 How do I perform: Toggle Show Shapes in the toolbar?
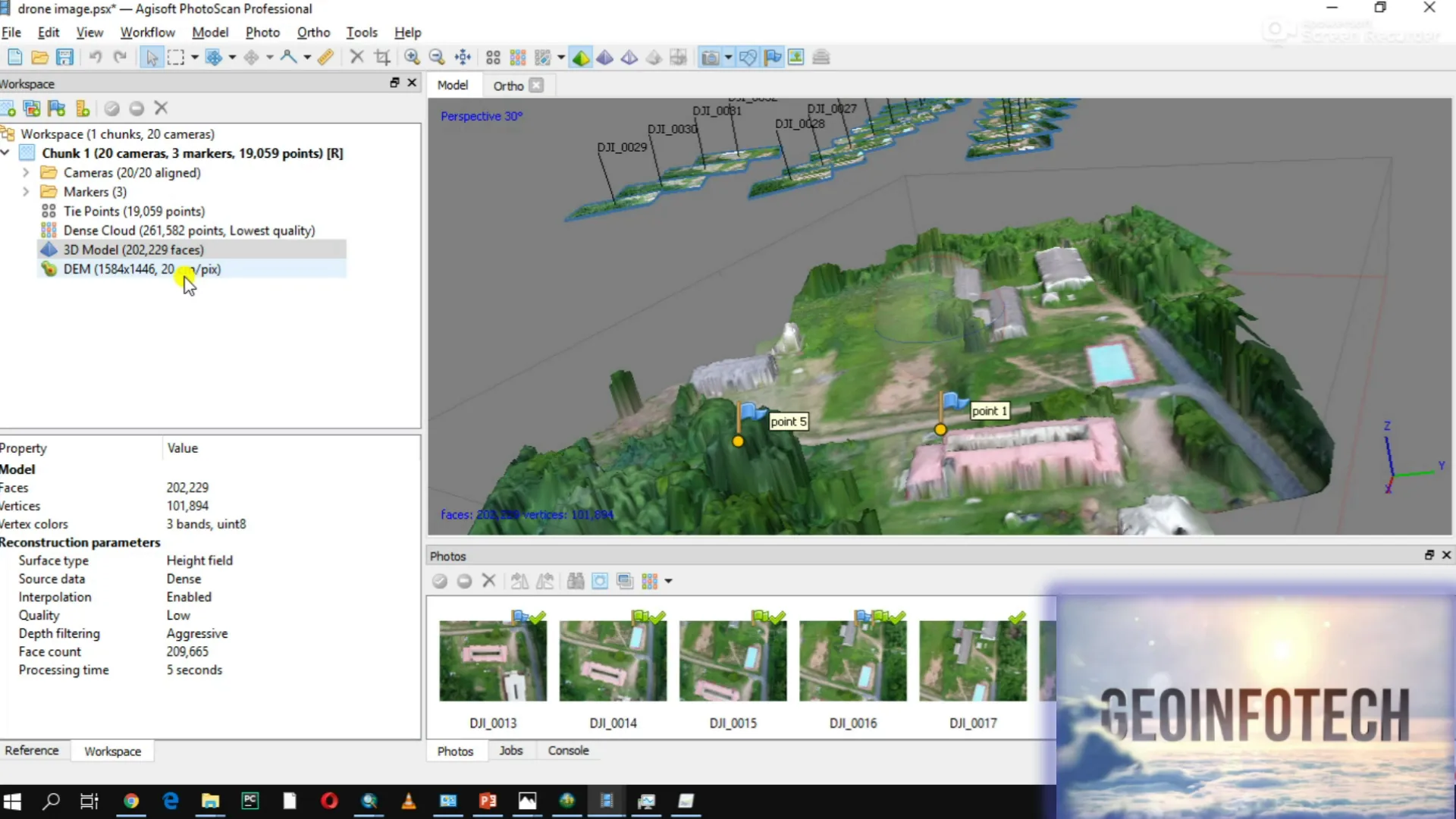(x=748, y=57)
